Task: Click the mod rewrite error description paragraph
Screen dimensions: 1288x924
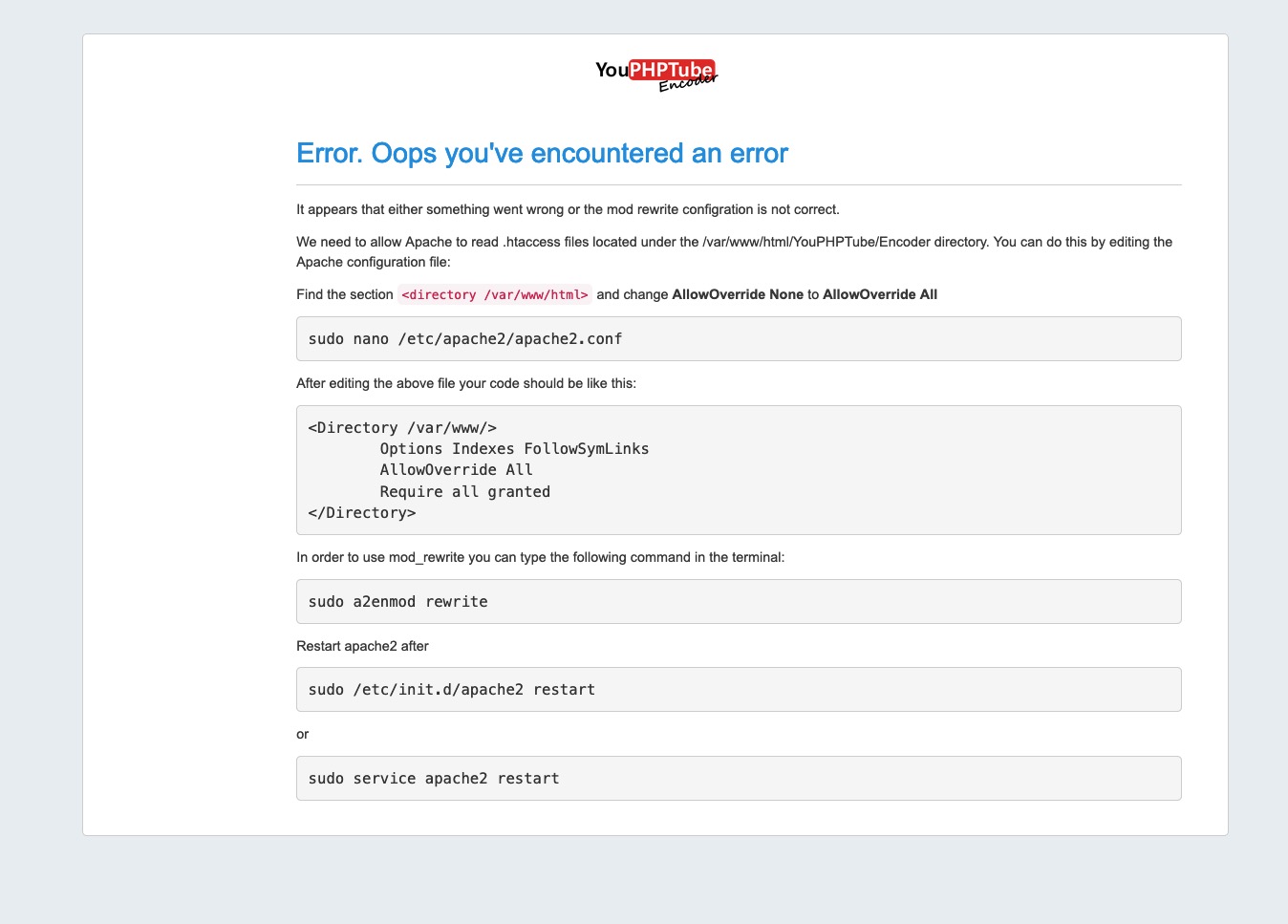Action: tap(568, 209)
